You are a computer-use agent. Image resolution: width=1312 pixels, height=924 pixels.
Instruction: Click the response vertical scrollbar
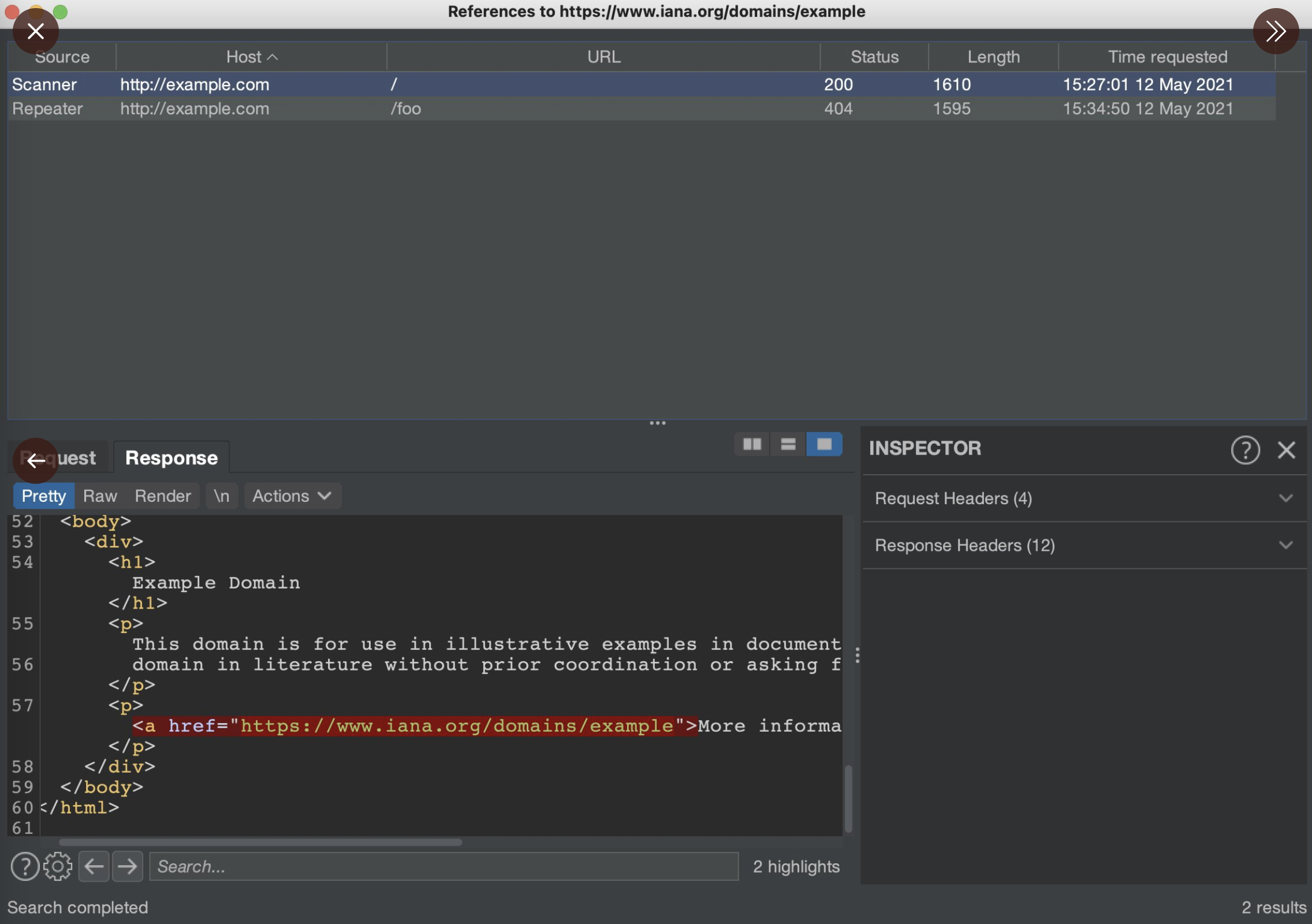tap(848, 798)
